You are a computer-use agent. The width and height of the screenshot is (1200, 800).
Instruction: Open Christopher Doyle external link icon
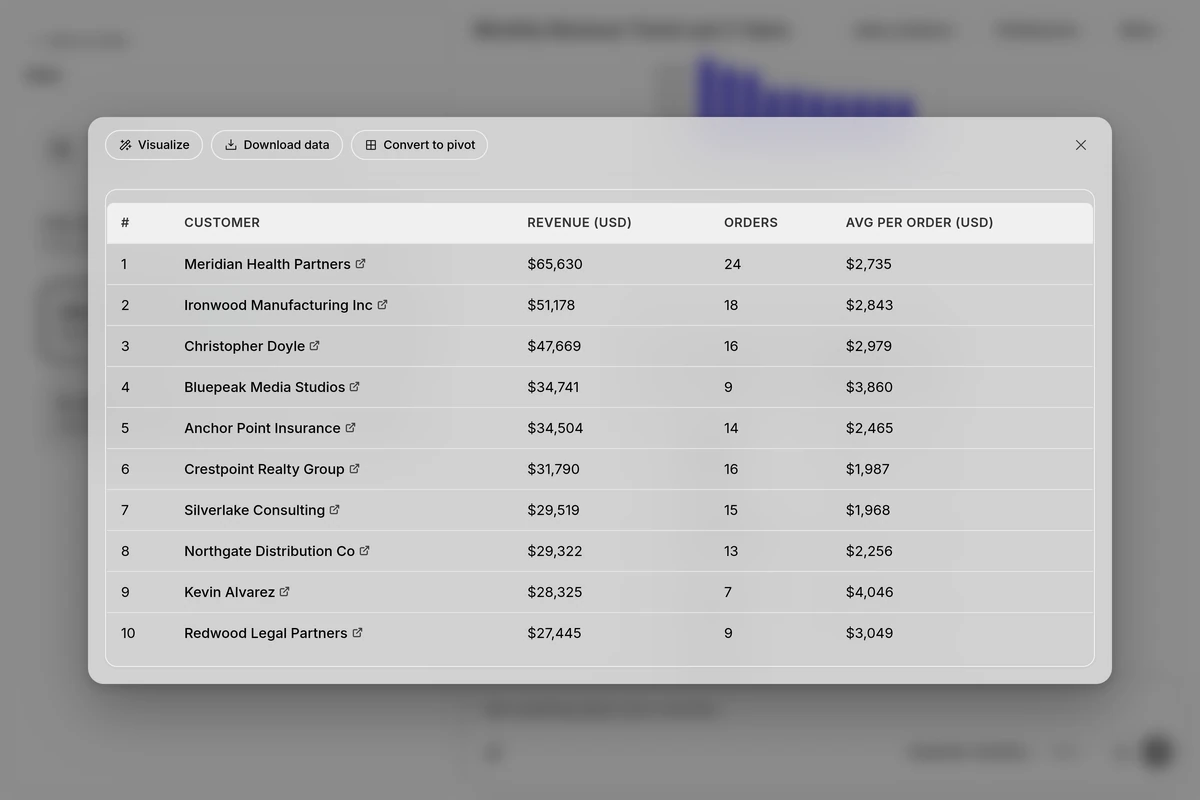click(315, 346)
